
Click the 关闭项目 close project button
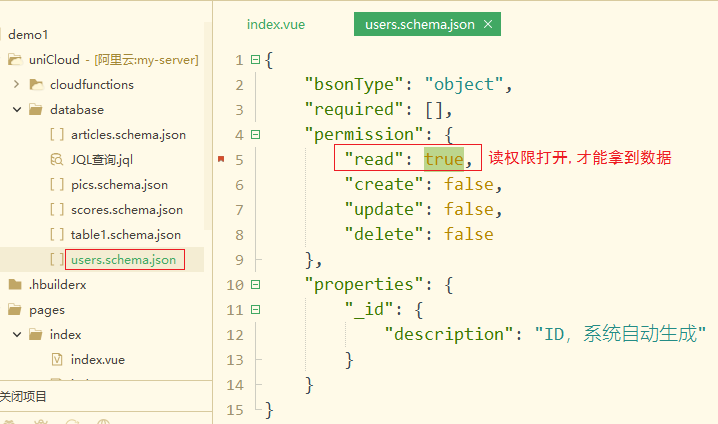point(23,396)
